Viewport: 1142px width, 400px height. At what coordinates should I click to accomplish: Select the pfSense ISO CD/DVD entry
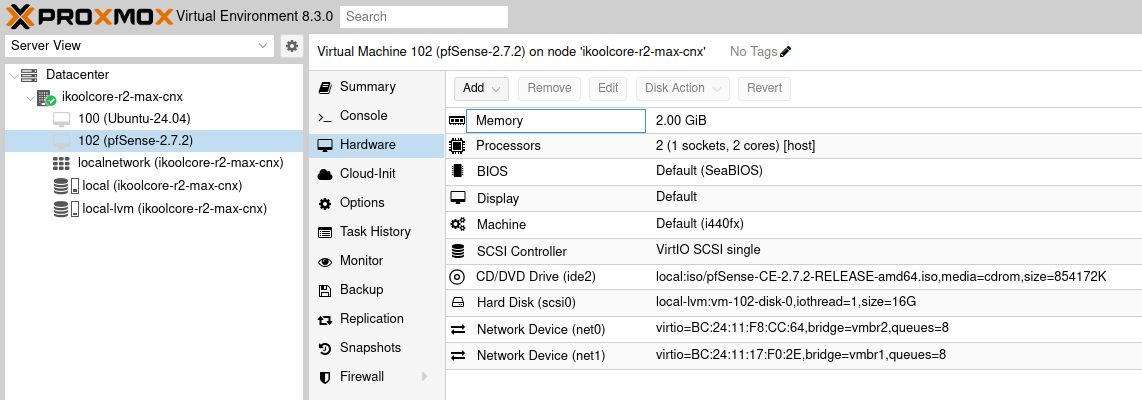(x=881, y=277)
